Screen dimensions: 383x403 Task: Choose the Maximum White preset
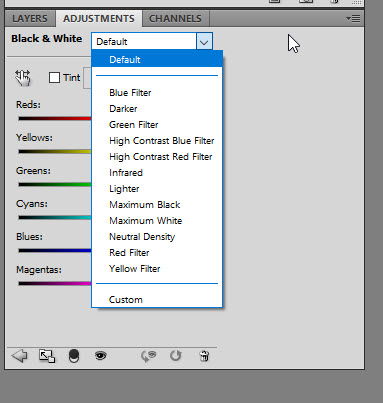(x=157, y=221)
